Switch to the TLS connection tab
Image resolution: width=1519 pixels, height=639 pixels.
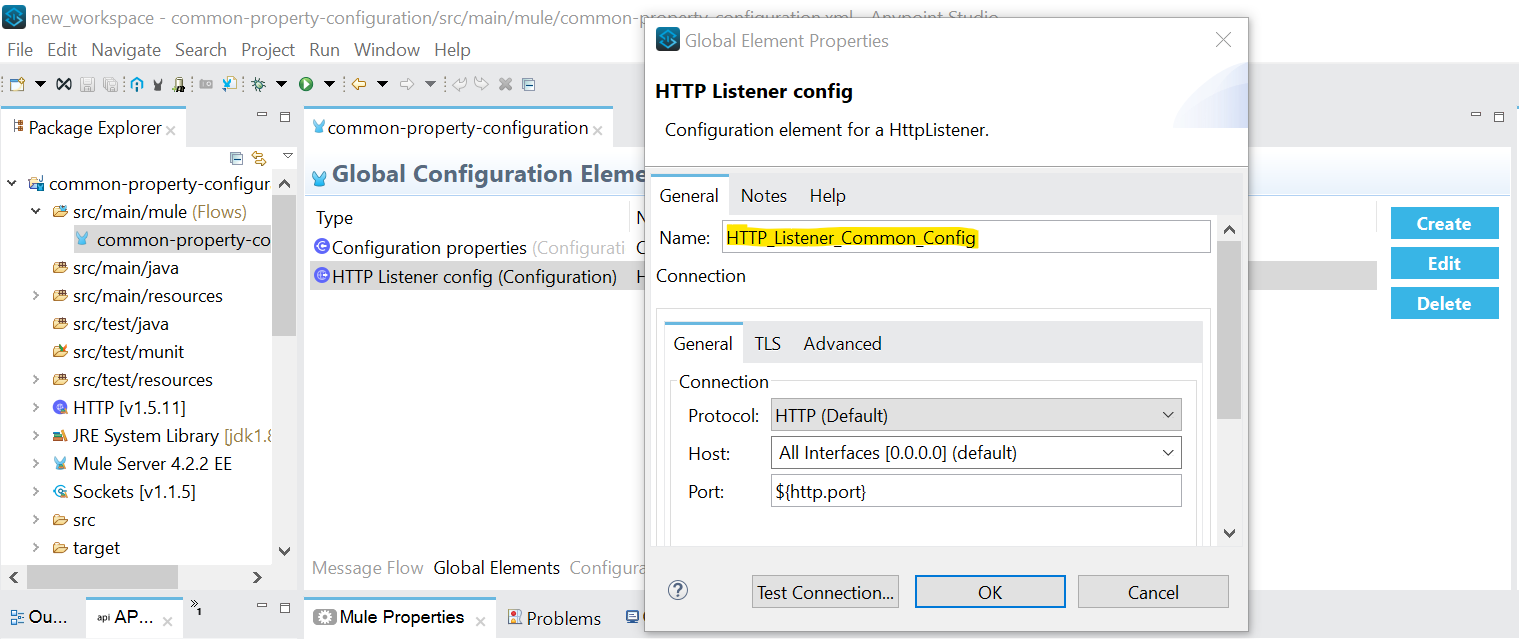point(767,344)
